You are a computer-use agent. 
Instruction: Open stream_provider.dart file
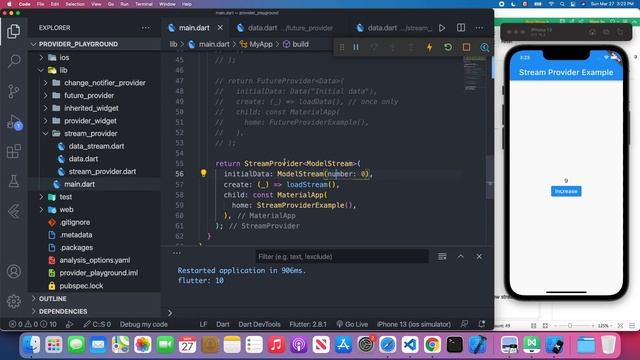pos(102,171)
